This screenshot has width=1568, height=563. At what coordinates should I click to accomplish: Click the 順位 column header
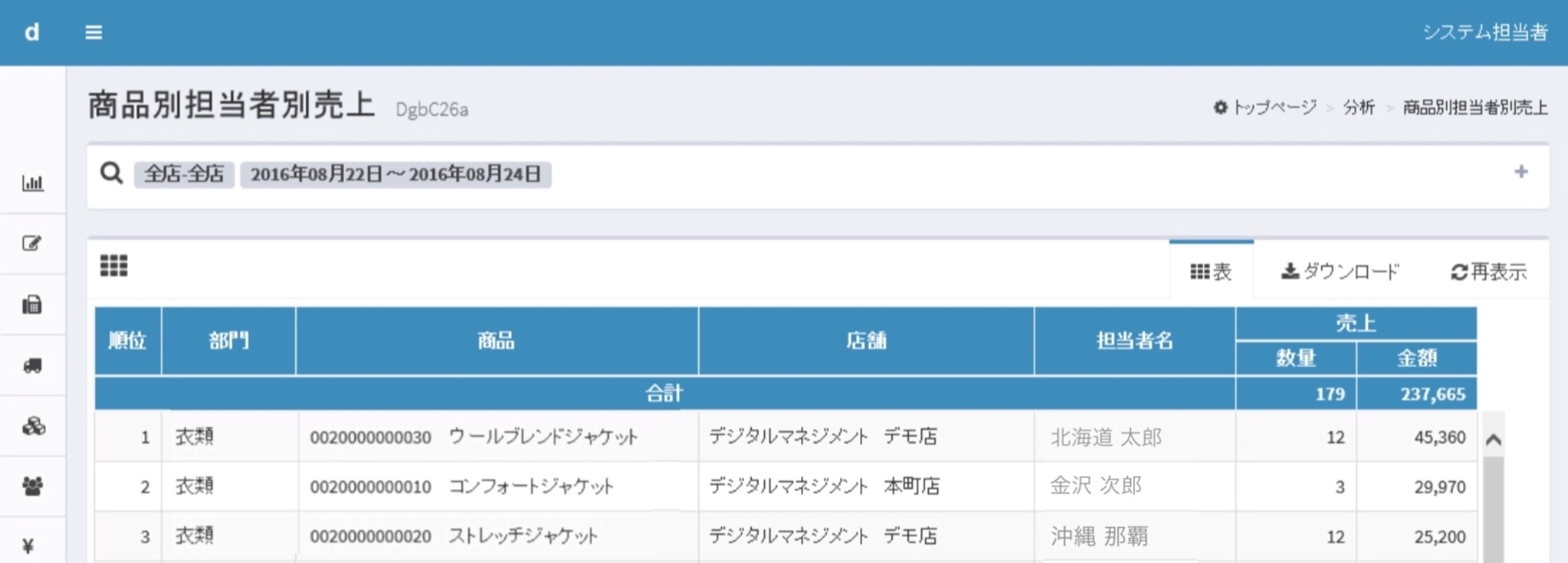click(128, 341)
